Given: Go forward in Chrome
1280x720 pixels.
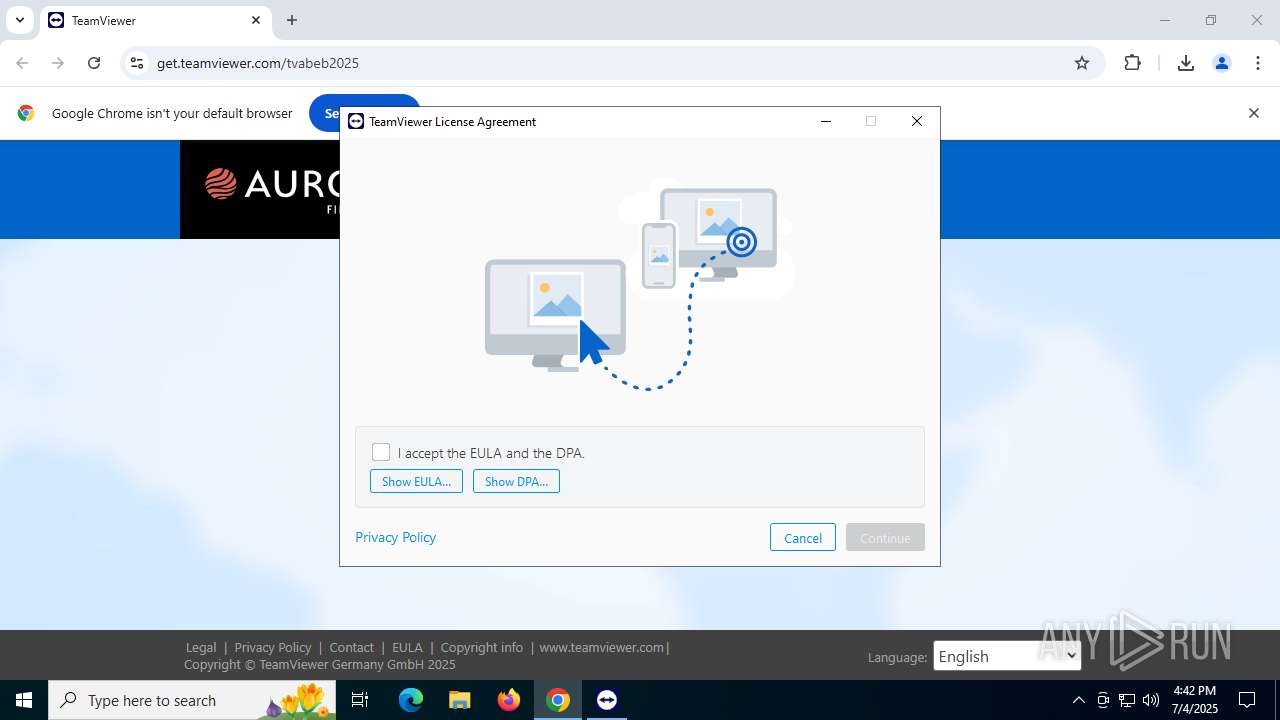Looking at the screenshot, I should tap(58, 63).
